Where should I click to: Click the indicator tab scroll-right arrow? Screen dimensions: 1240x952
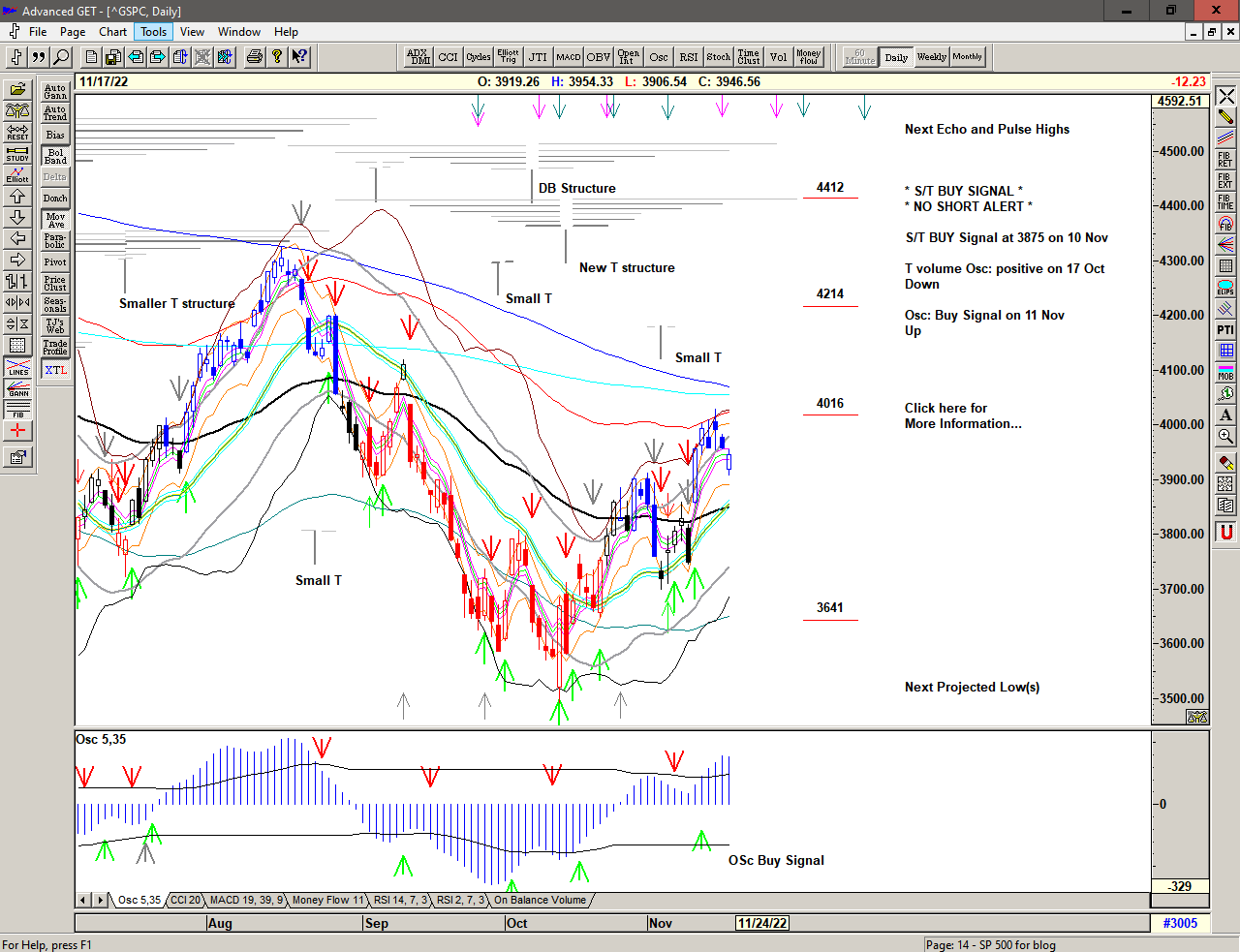[x=101, y=901]
